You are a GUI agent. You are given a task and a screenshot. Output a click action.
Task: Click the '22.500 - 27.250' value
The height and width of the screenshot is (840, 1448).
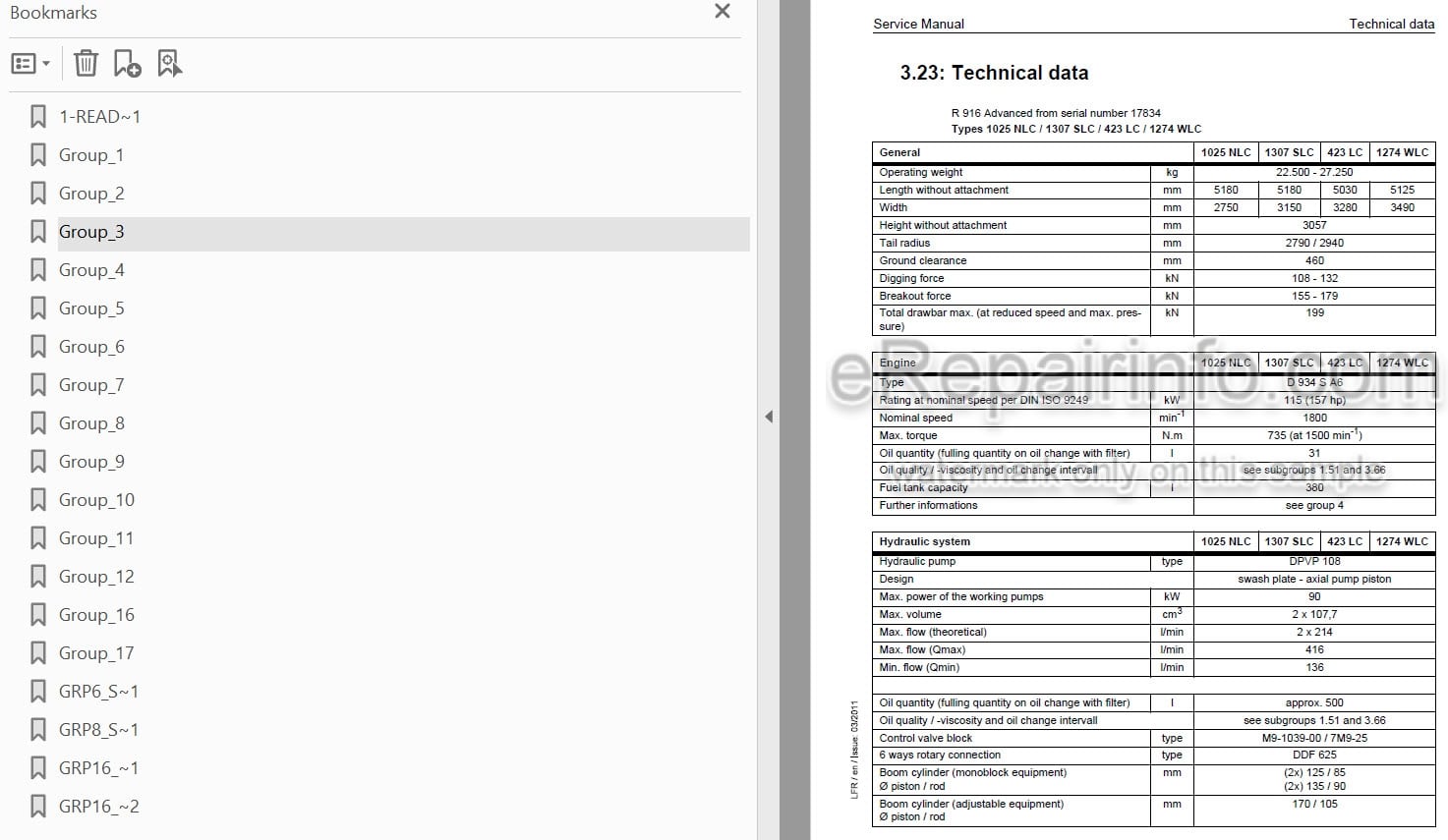[x=1314, y=172]
